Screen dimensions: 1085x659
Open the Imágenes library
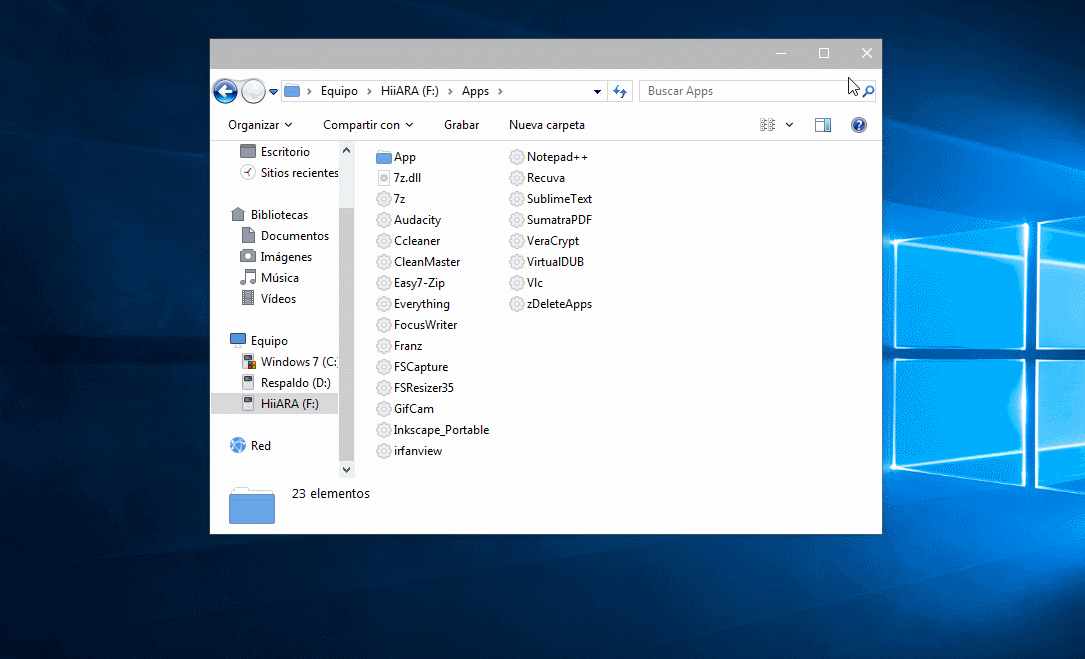pyautogui.click(x=276, y=257)
